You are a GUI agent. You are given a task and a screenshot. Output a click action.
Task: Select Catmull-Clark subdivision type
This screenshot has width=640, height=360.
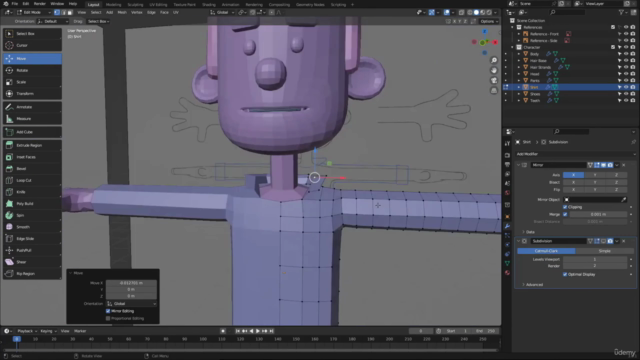click(546, 251)
